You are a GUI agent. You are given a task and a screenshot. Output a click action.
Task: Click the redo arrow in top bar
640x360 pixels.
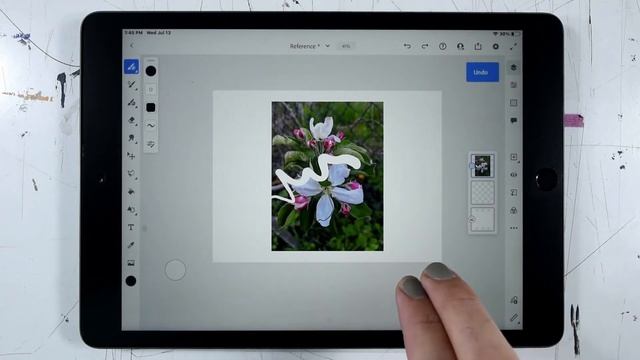tap(424, 46)
